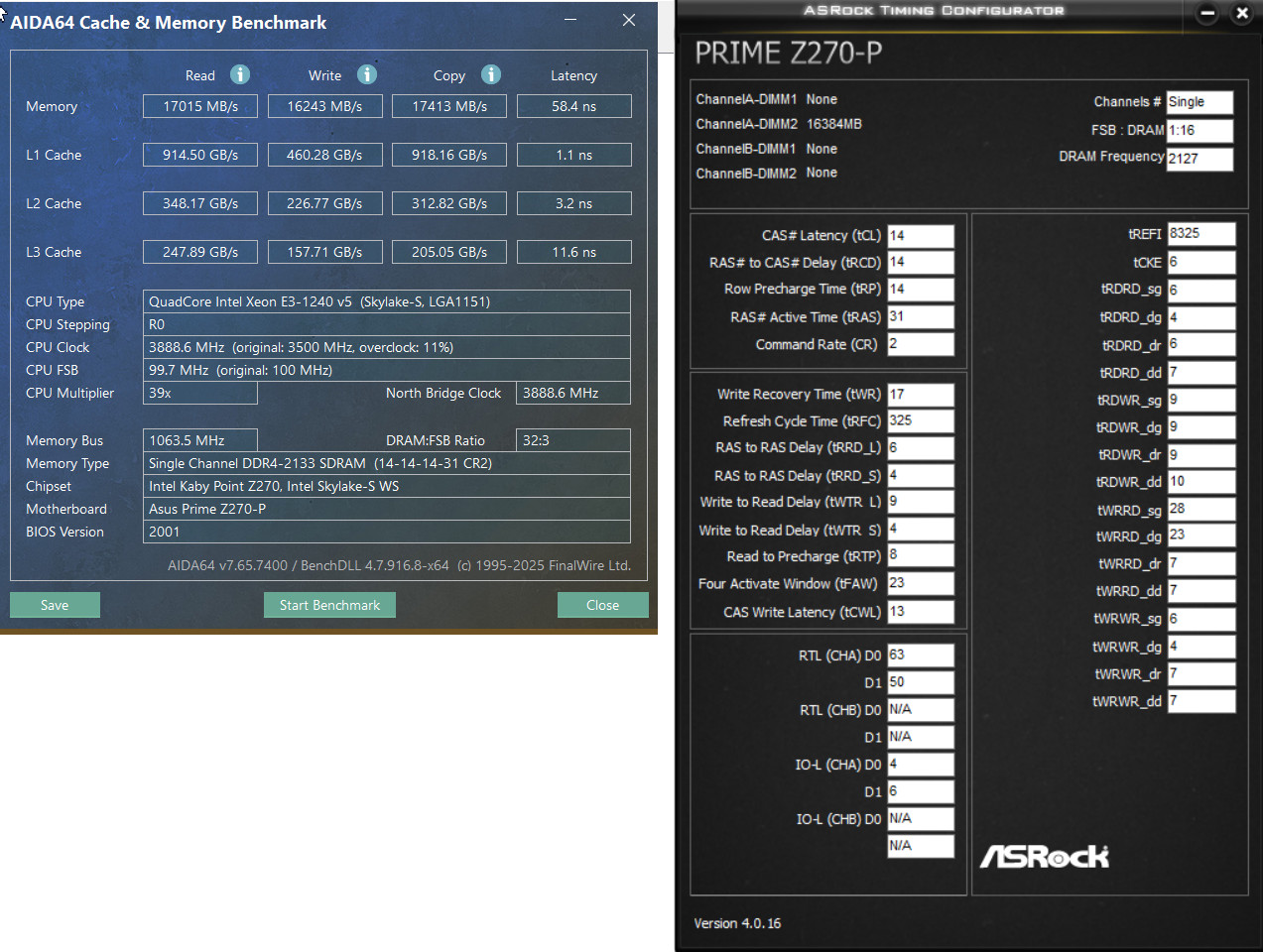Click the RAS# Active Time (tRAS) field

pos(921,317)
